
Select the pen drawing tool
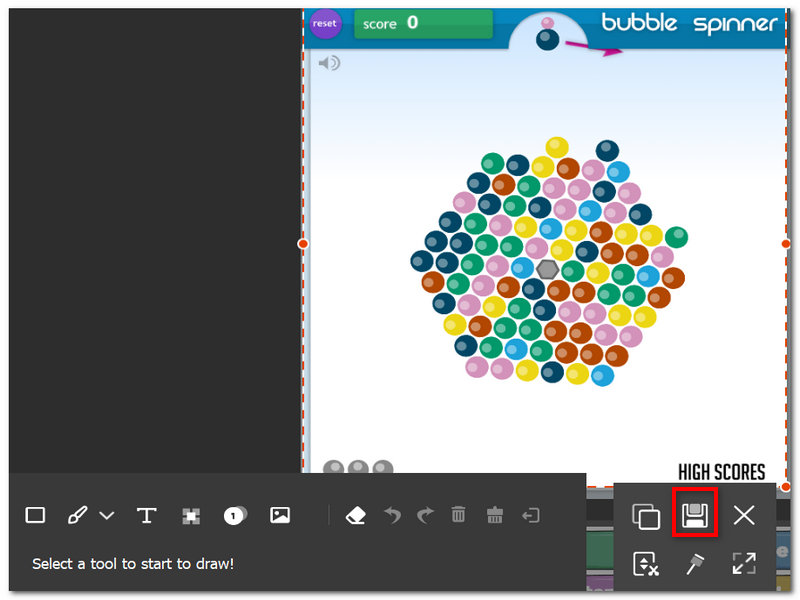pos(77,515)
